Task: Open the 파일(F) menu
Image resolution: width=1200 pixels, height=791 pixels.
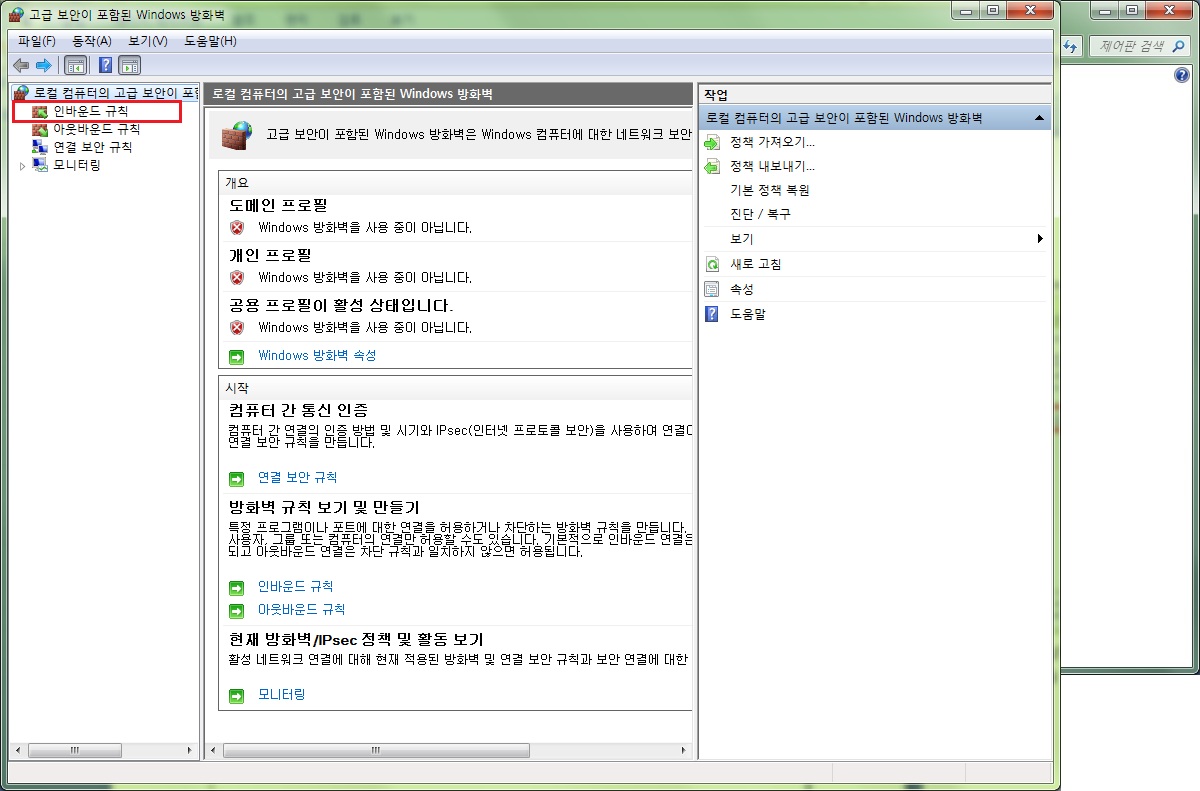Action: [x=37, y=41]
